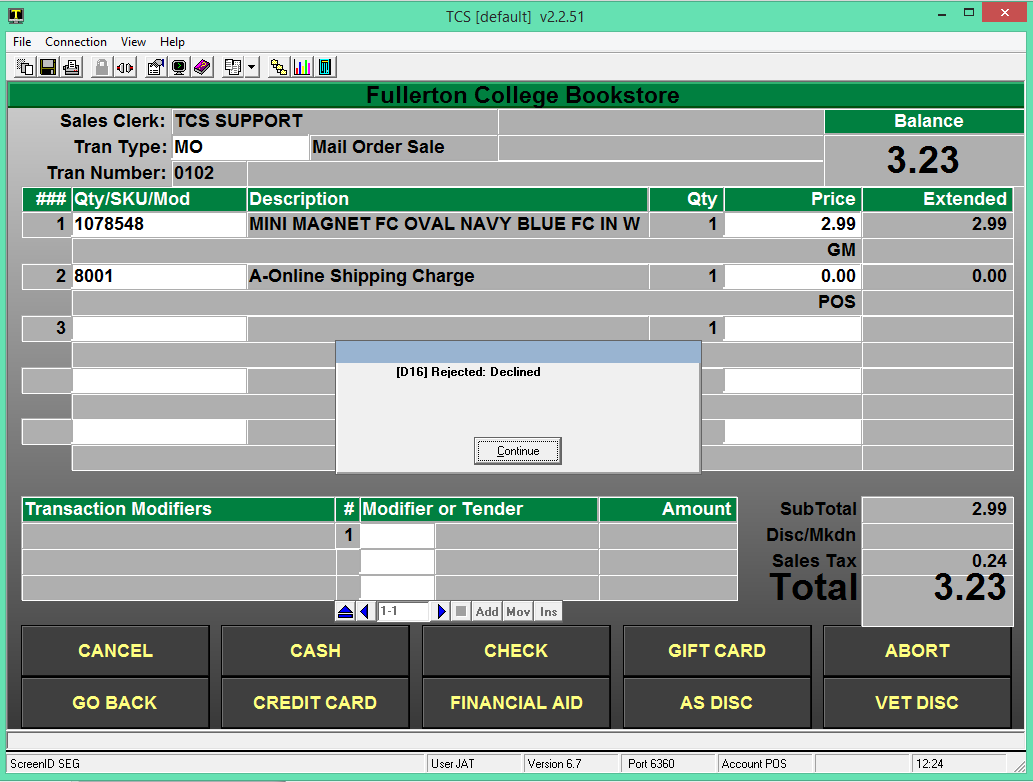Screen dimensions: 1033x782
Task: Click the properties form toolbar icon
Action: 155,67
